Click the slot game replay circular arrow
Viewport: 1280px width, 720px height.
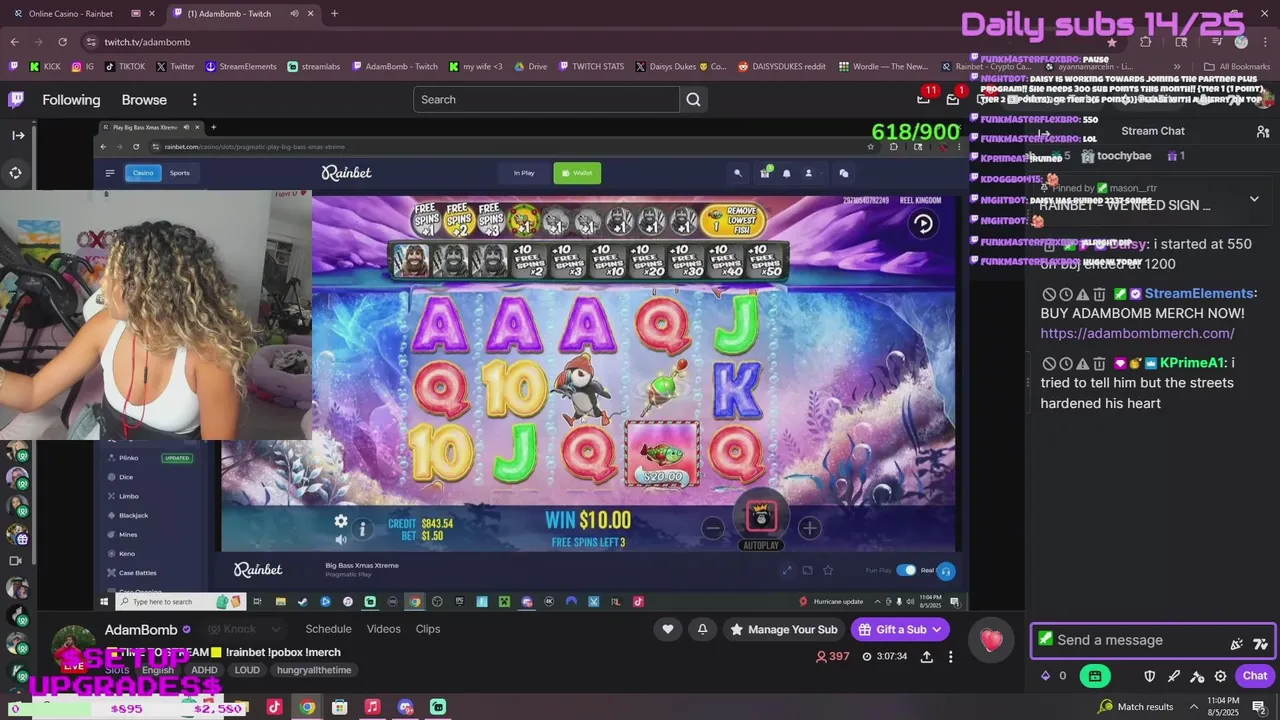coord(923,224)
